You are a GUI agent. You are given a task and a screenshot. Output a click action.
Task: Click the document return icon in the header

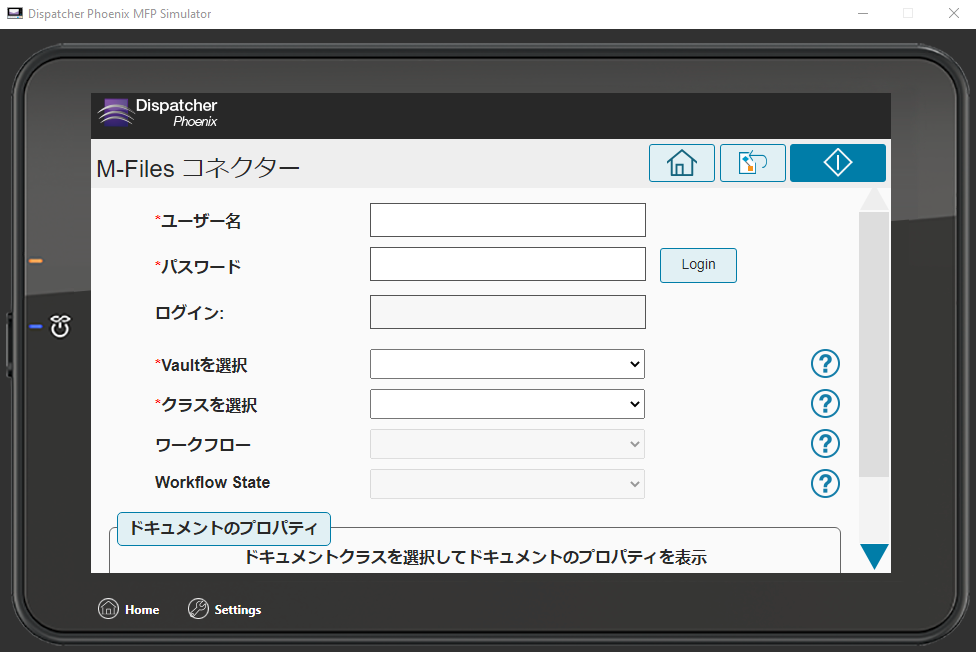(752, 163)
